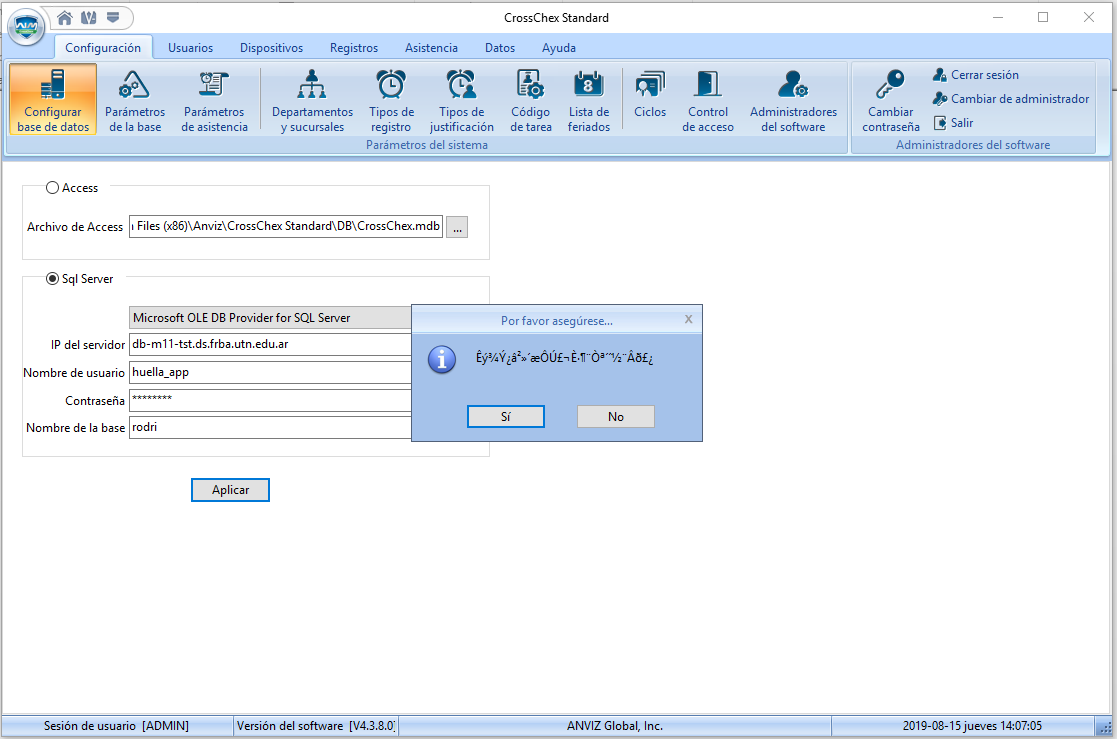Click the second quick access toolbar icon
This screenshot has height=739, width=1117.
click(88, 17)
